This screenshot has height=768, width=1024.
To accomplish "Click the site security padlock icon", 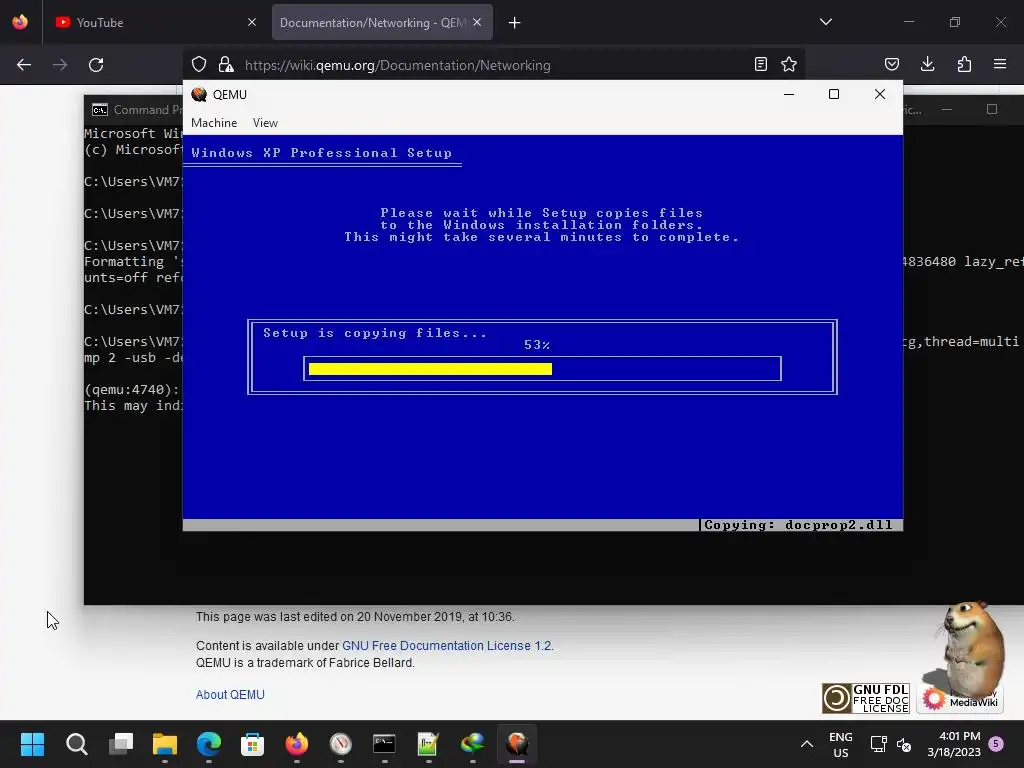I will [x=226, y=65].
